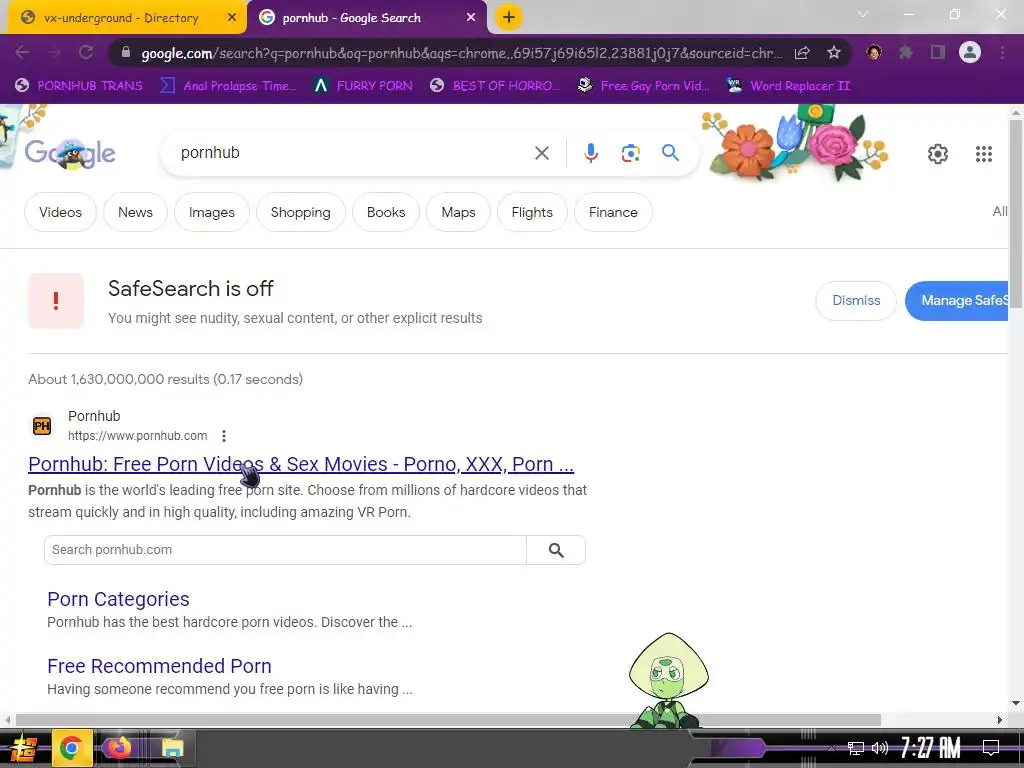Open the Google apps grid
Viewport: 1024px width, 768px height.
[984, 153]
